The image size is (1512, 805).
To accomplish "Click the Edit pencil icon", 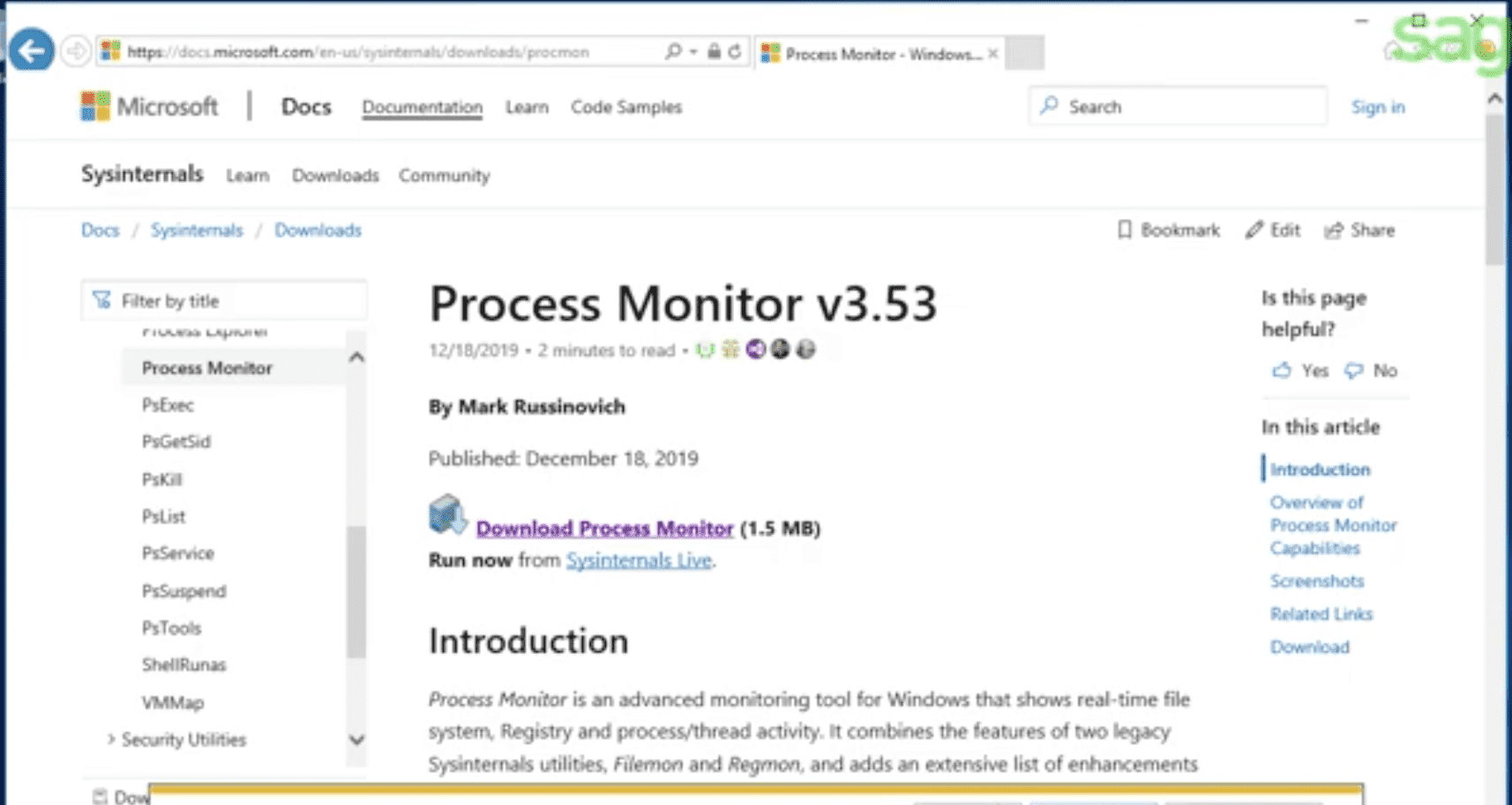I will click(x=1254, y=230).
